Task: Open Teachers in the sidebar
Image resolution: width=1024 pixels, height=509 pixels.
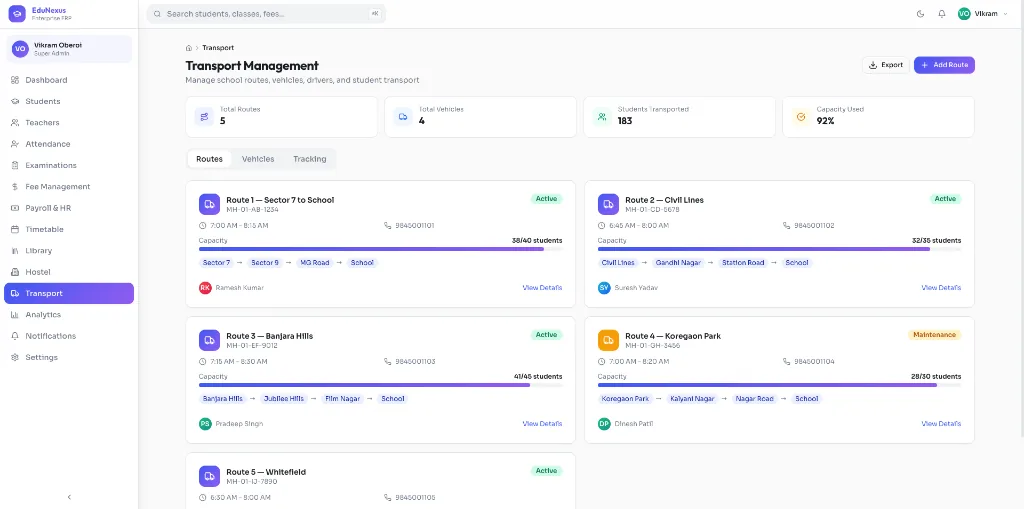Action: coord(69,123)
